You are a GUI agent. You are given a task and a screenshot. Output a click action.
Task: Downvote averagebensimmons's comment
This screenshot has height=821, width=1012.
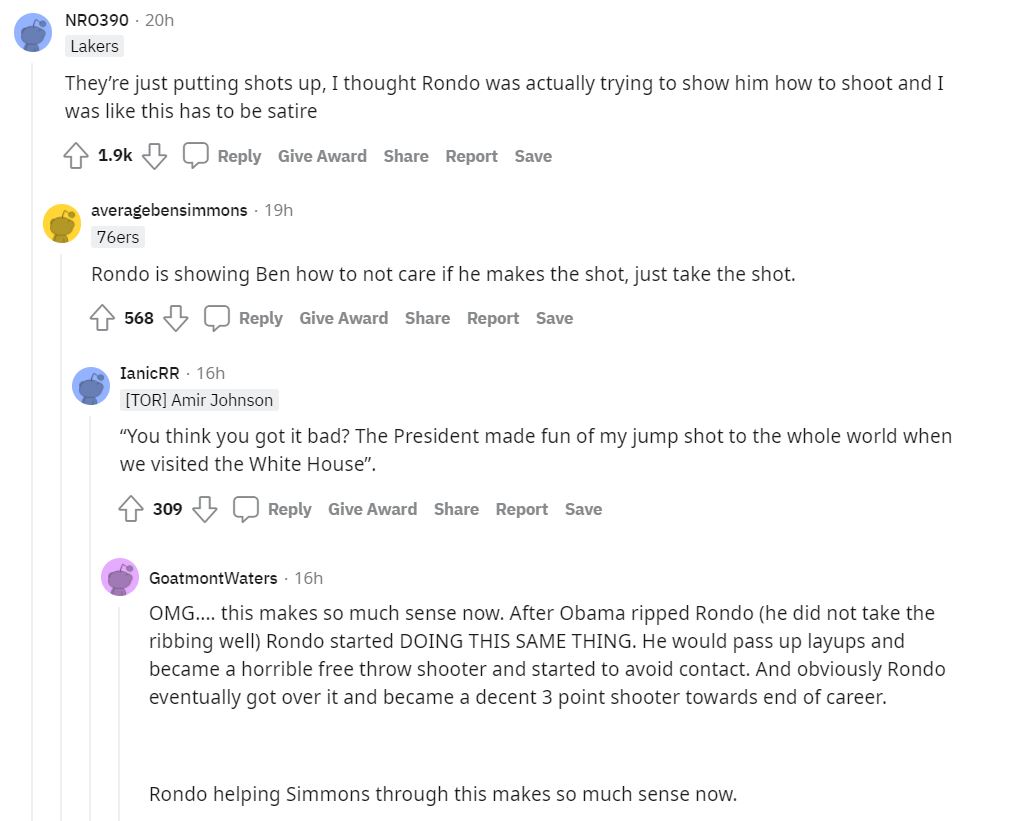175,318
